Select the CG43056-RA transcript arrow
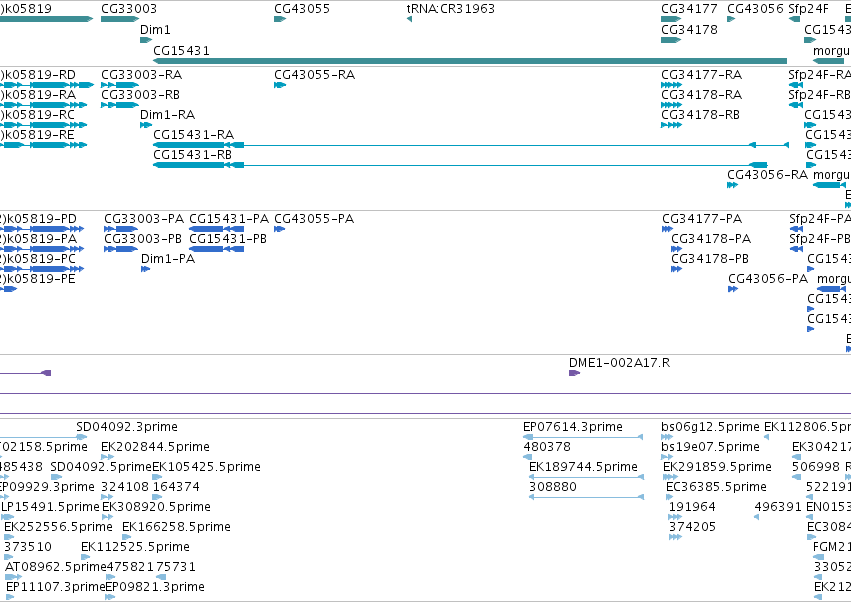851x602 pixels. click(x=732, y=185)
